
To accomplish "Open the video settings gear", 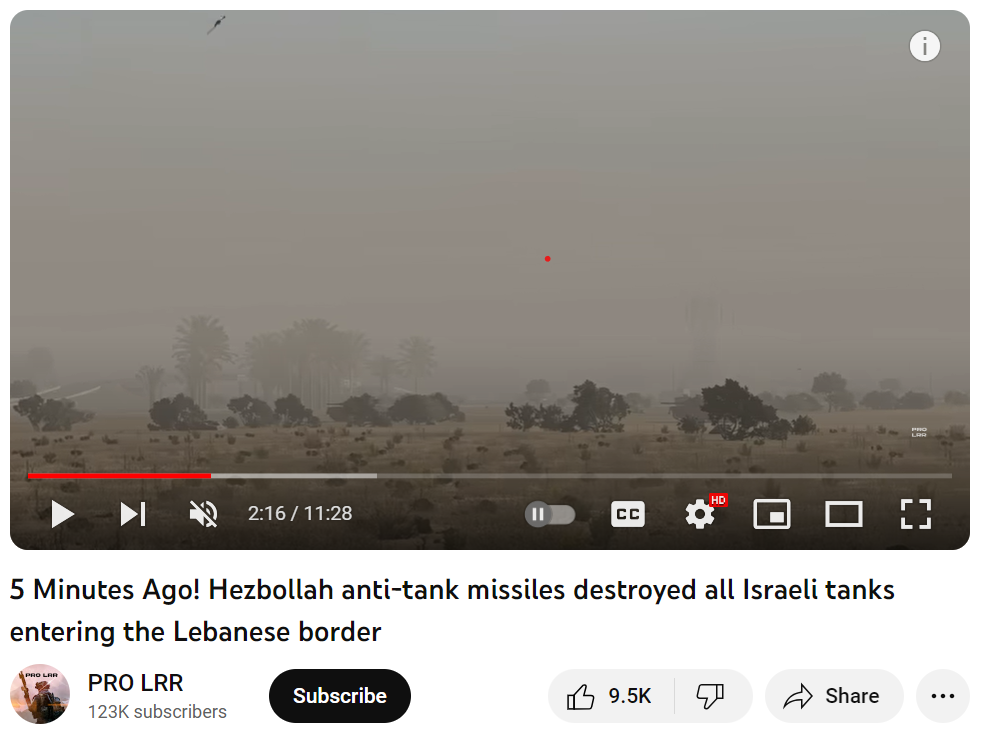I will pyautogui.click(x=700, y=515).
